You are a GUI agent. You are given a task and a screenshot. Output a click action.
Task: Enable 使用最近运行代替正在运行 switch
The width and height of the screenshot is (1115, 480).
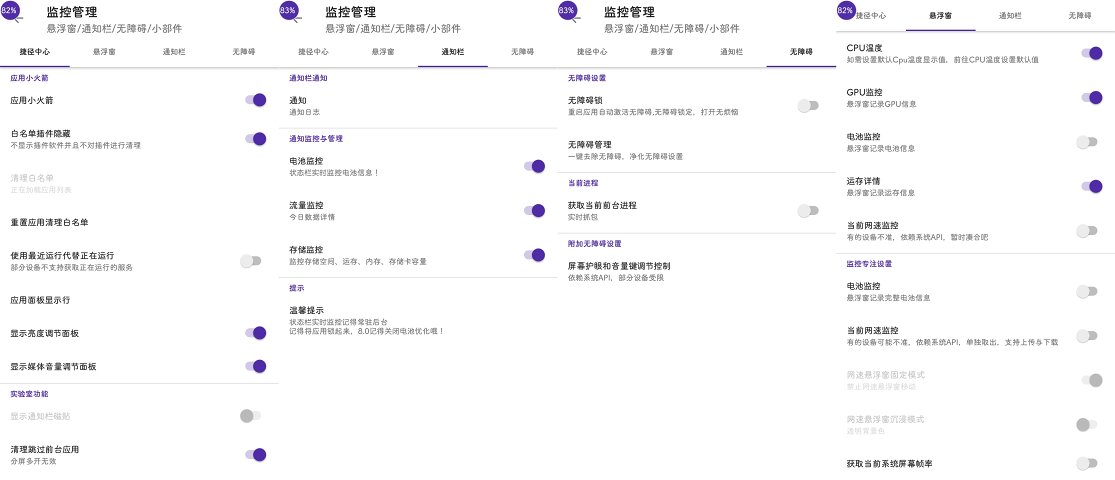(250, 261)
